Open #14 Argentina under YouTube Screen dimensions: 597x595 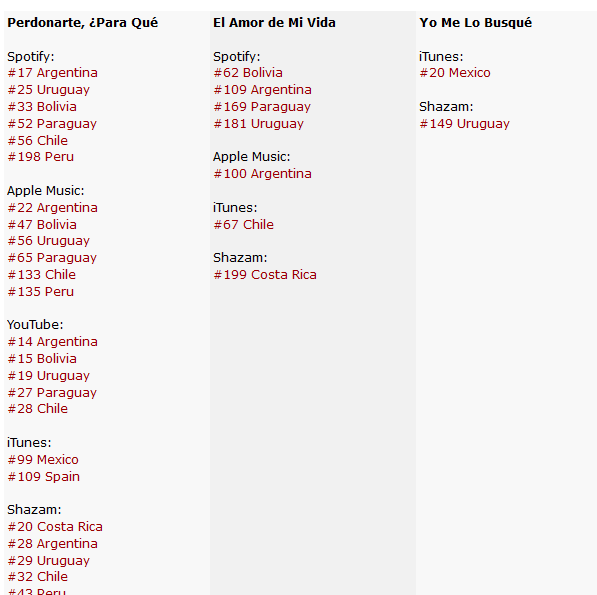53,342
